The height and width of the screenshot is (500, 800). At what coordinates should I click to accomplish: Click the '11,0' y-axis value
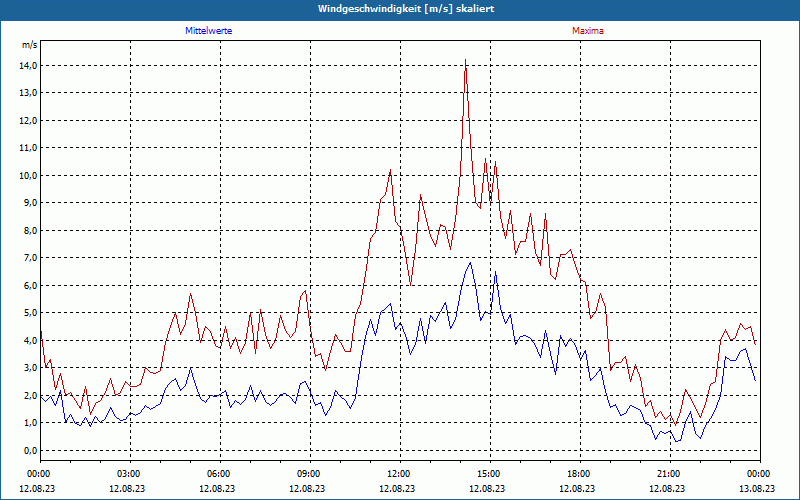coord(28,148)
